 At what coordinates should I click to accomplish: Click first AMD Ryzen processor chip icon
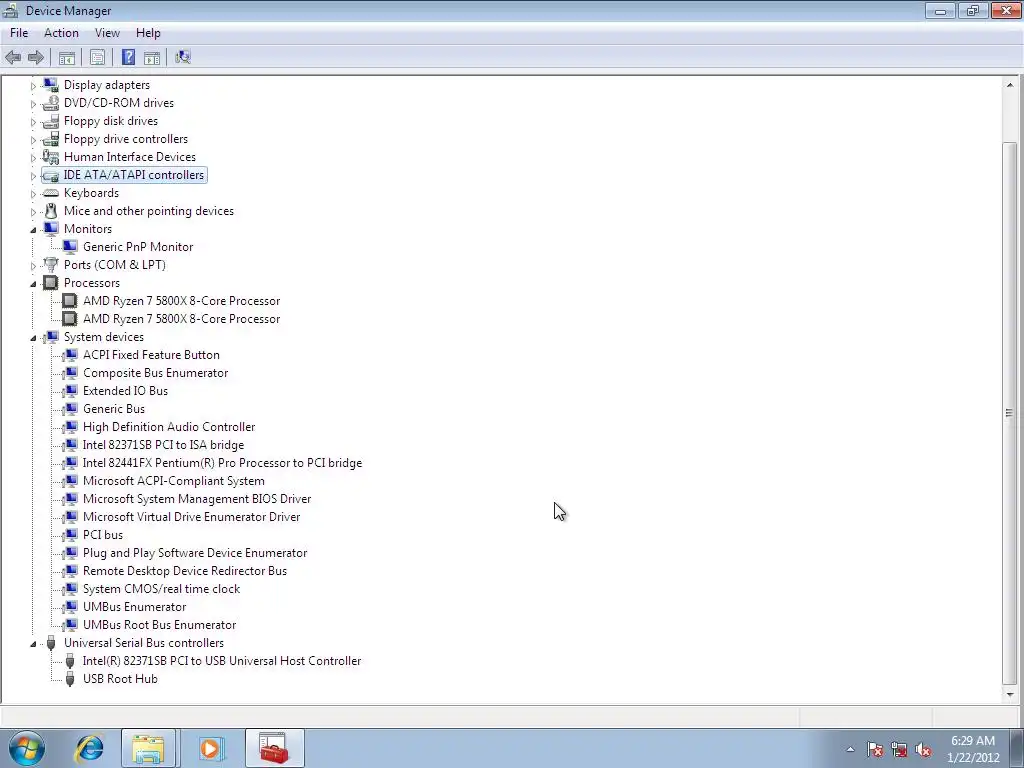69,300
